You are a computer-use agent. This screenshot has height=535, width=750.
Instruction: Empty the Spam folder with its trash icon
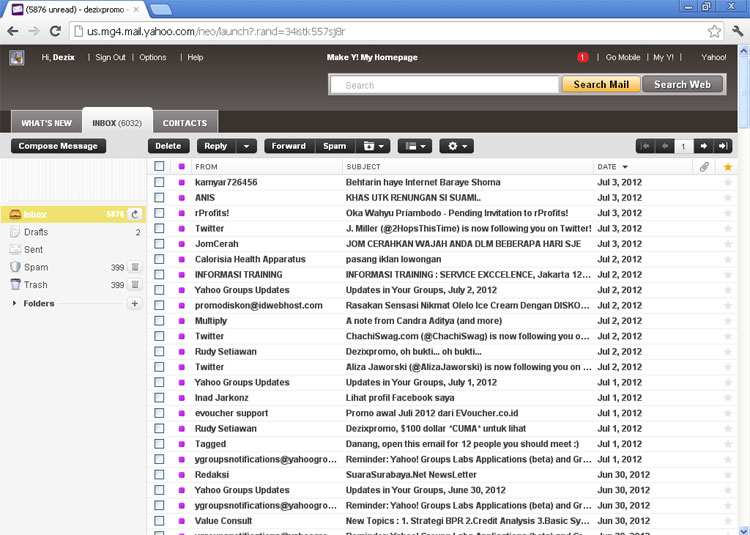135,267
